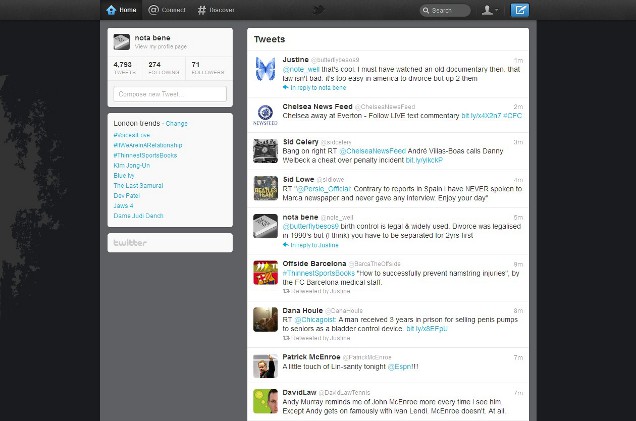Open the 274 Following count
Screen dimensions: 636x421
(x=164, y=68)
